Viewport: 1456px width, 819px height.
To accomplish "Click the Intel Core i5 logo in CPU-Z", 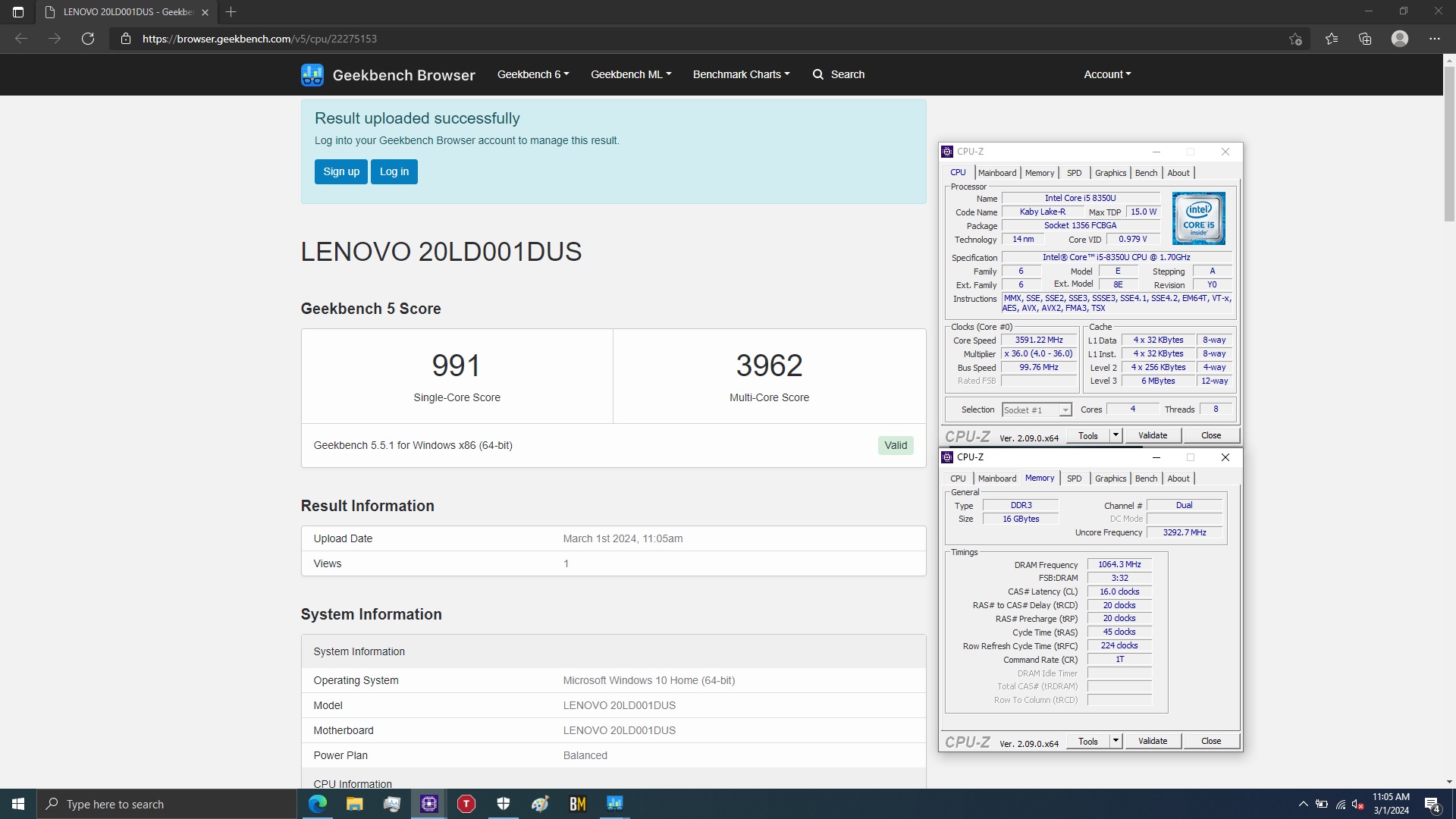I will click(x=1198, y=218).
